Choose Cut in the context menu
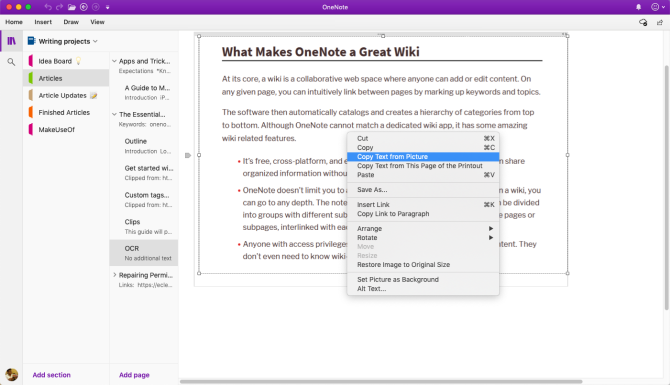This screenshot has width=670, height=385. pos(423,138)
